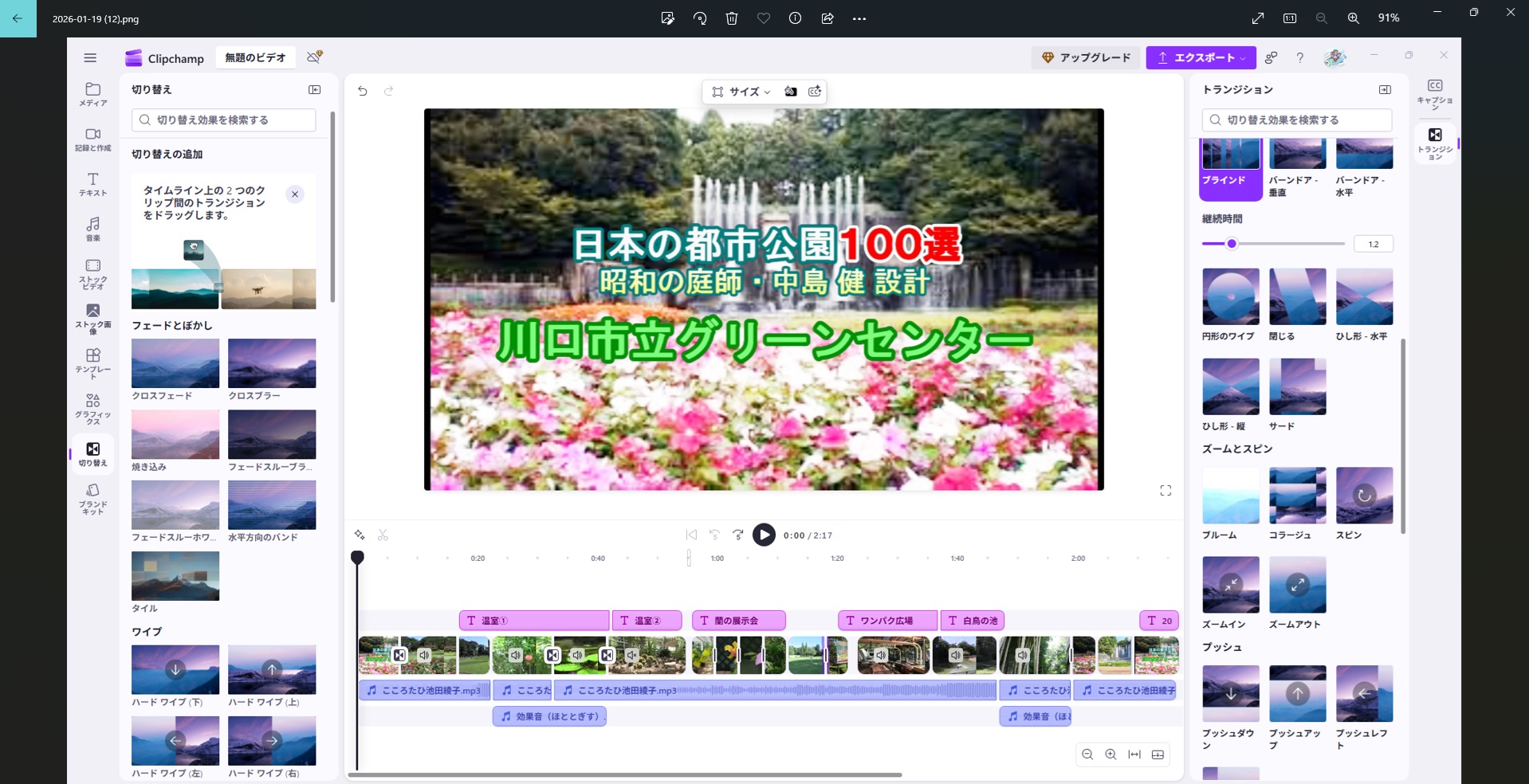Open the Brand Kit panel
This screenshot has width=1529, height=784.
point(92,498)
